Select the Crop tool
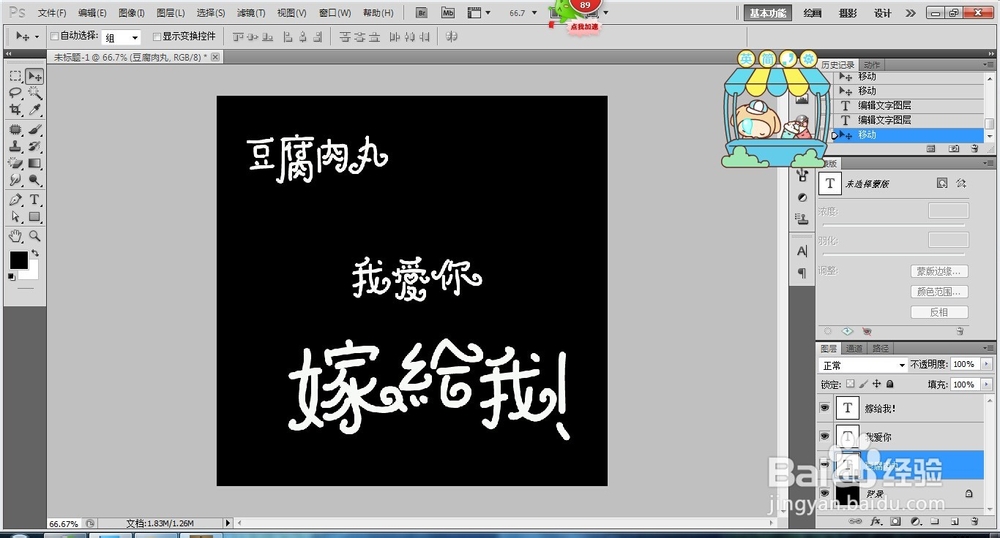1000x538 pixels. (16, 110)
